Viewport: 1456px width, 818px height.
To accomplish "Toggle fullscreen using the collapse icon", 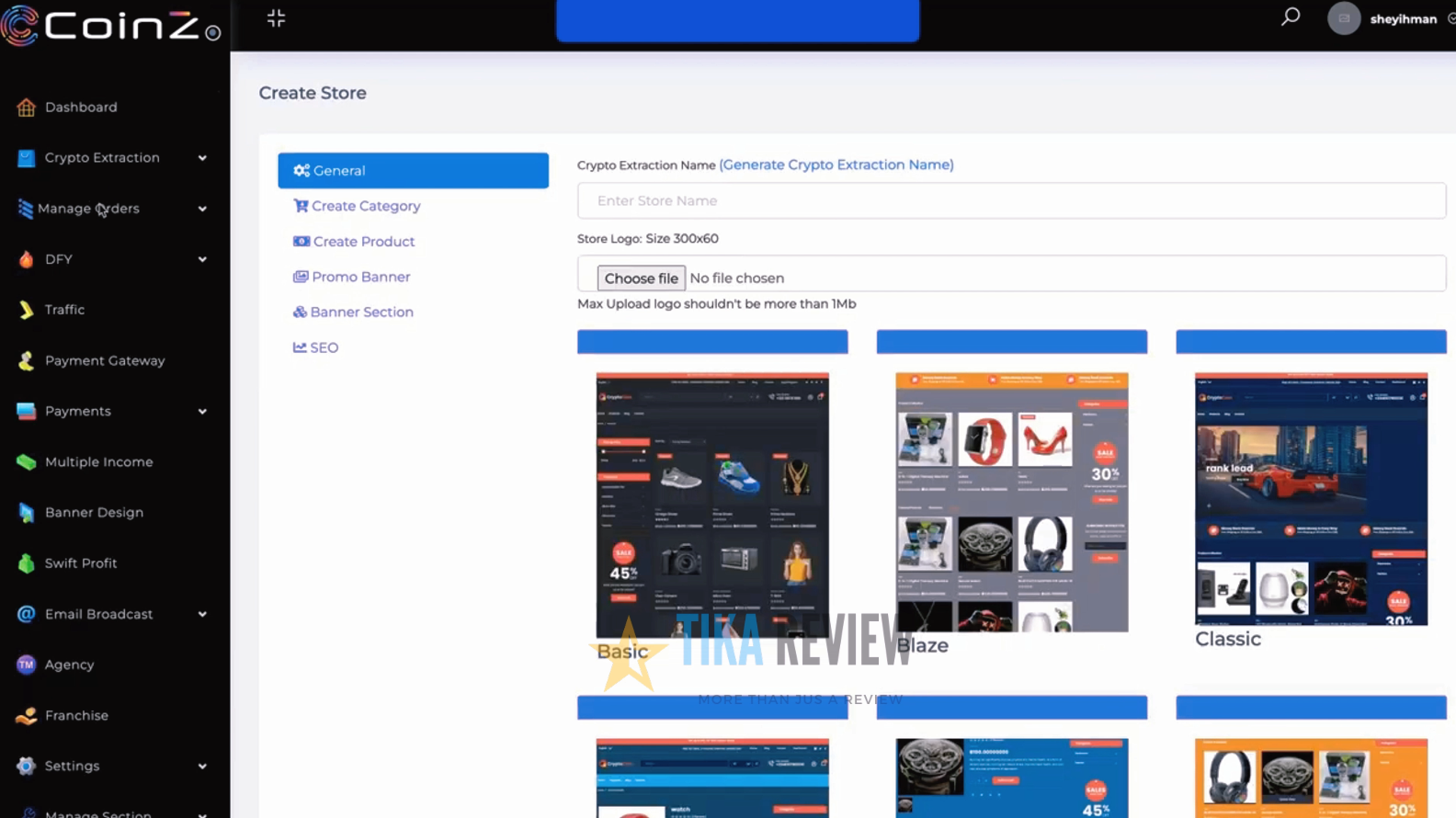I will point(276,18).
